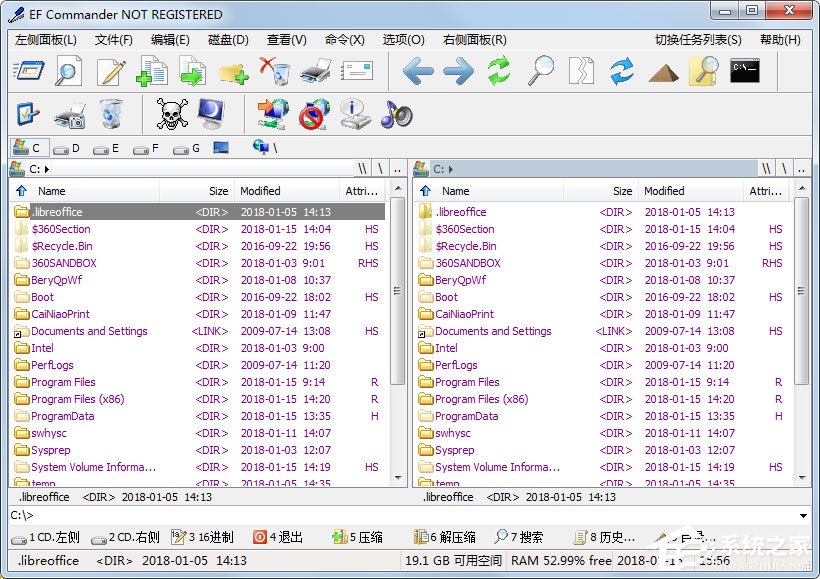Expand the command line history dropdown
The width and height of the screenshot is (820, 579).
[803, 516]
